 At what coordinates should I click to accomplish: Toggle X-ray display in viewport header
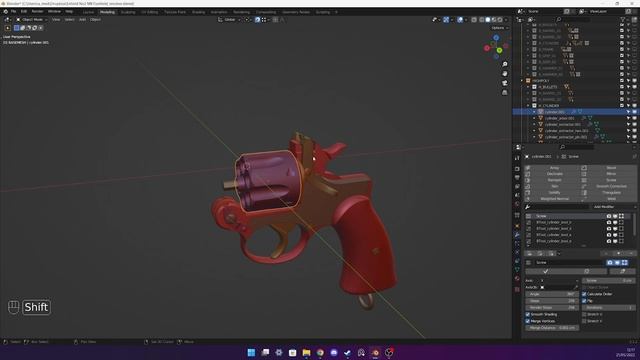pos(474,20)
